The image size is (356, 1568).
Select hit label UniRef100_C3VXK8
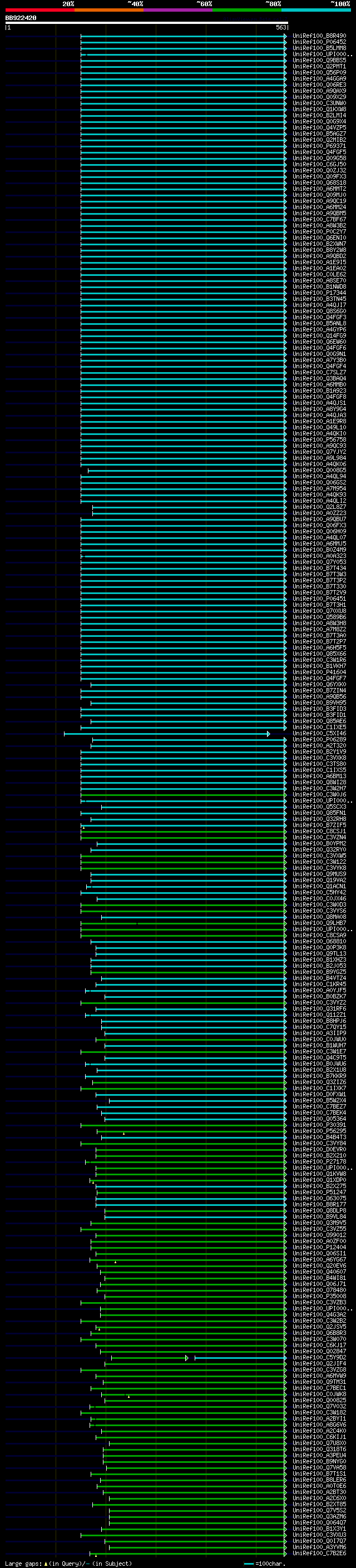[319, 757]
